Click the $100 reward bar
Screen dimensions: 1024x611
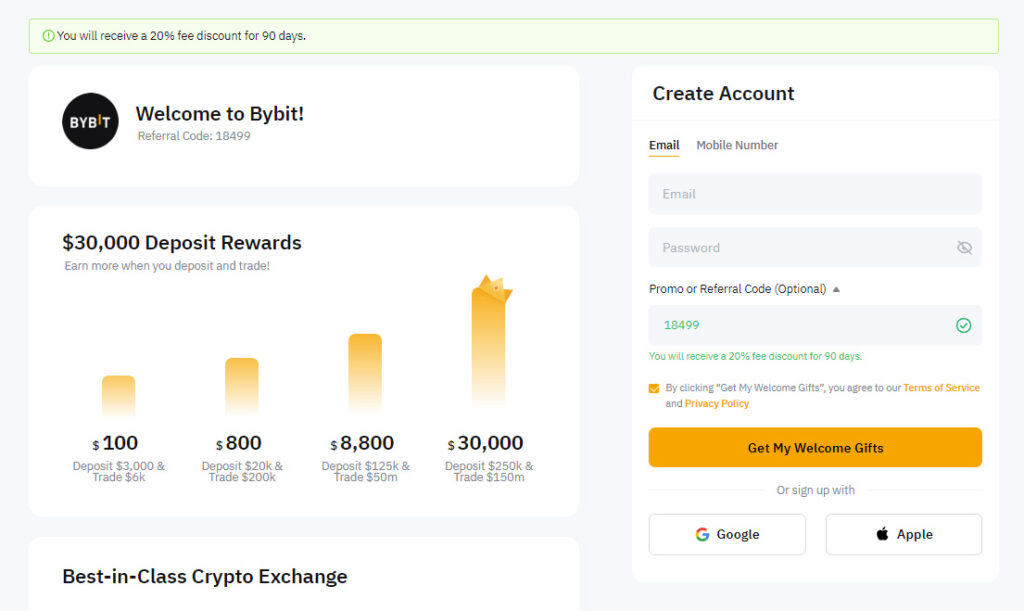(118, 396)
